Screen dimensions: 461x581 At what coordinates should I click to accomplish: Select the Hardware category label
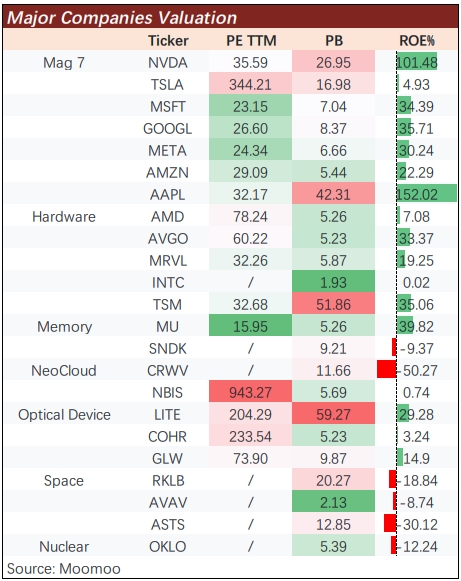pos(64,216)
